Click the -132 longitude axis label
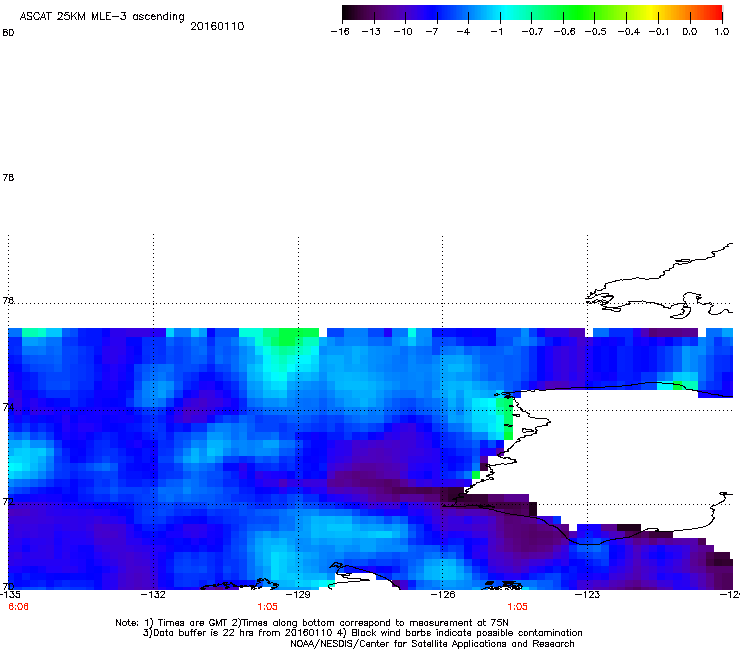Screen dimensions: 740x650 [153, 595]
